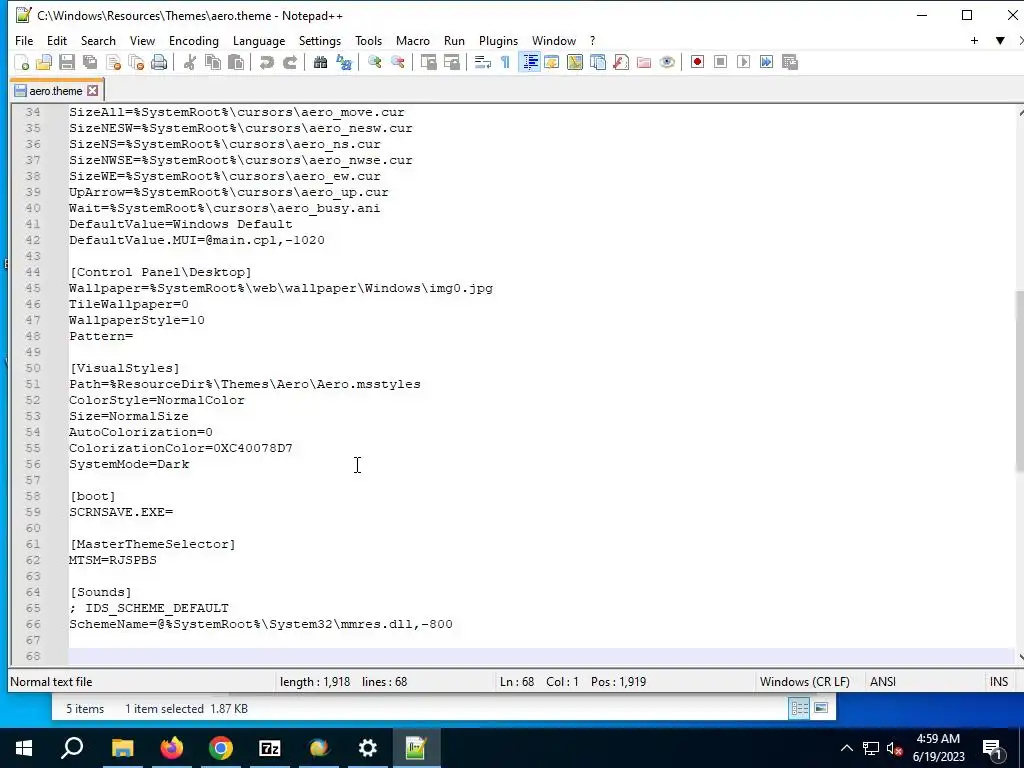Open the Tools menu
This screenshot has width=1024, height=768.
[368, 40]
